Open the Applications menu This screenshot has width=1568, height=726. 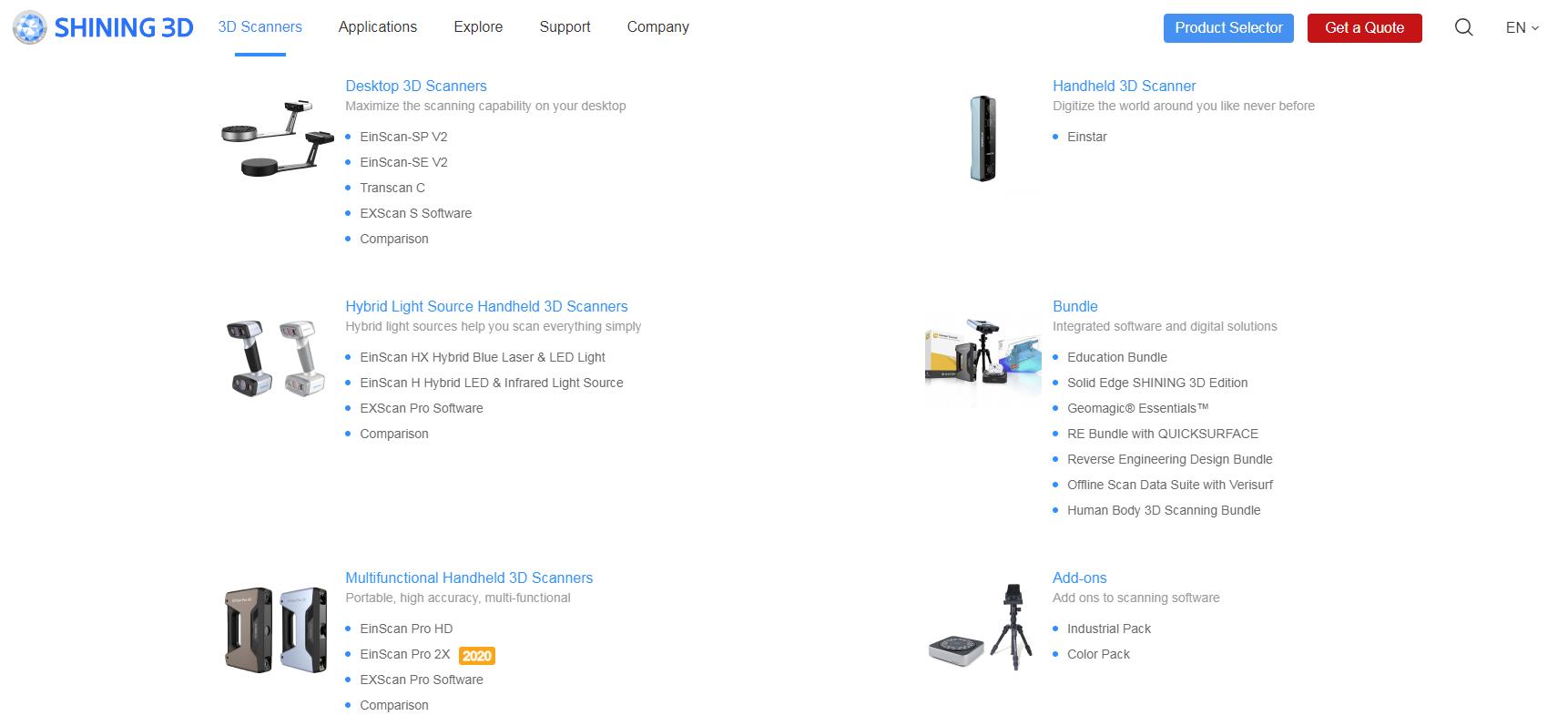coord(378,27)
